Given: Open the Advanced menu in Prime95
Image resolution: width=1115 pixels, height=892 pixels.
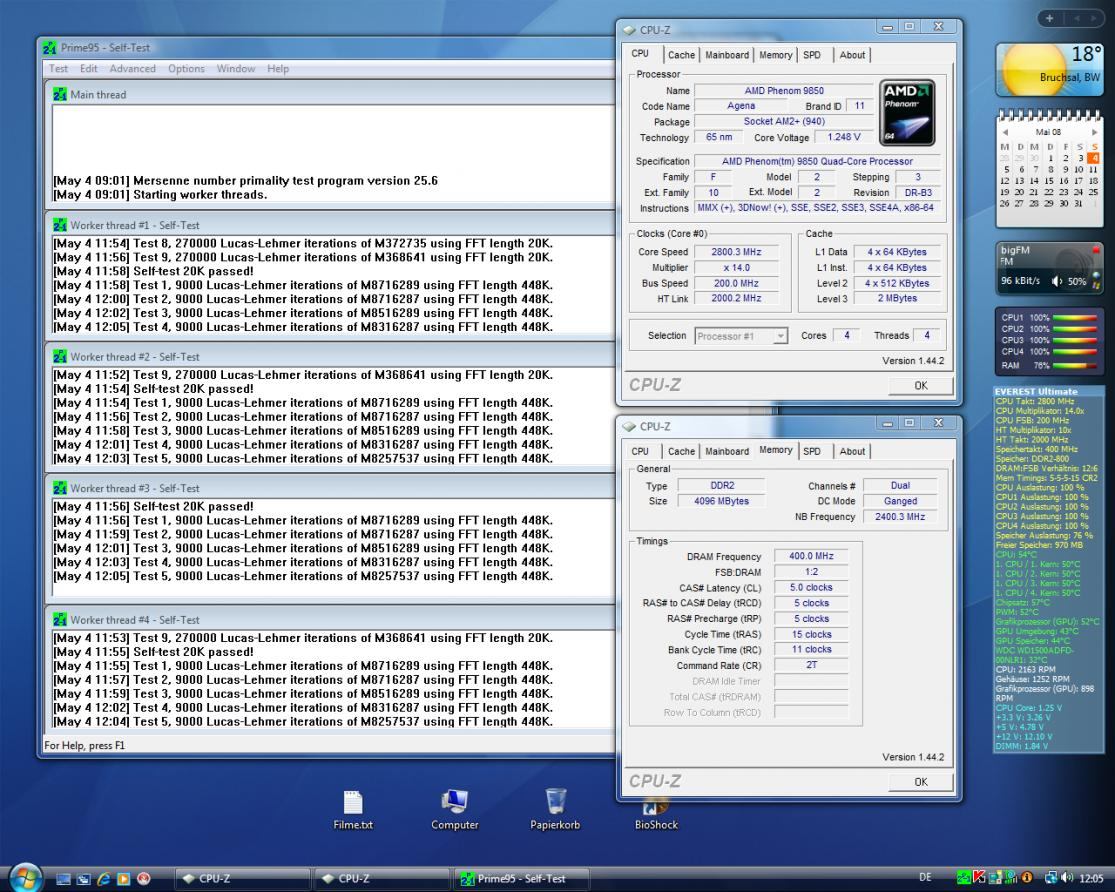Looking at the screenshot, I should pyautogui.click(x=132, y=68).
